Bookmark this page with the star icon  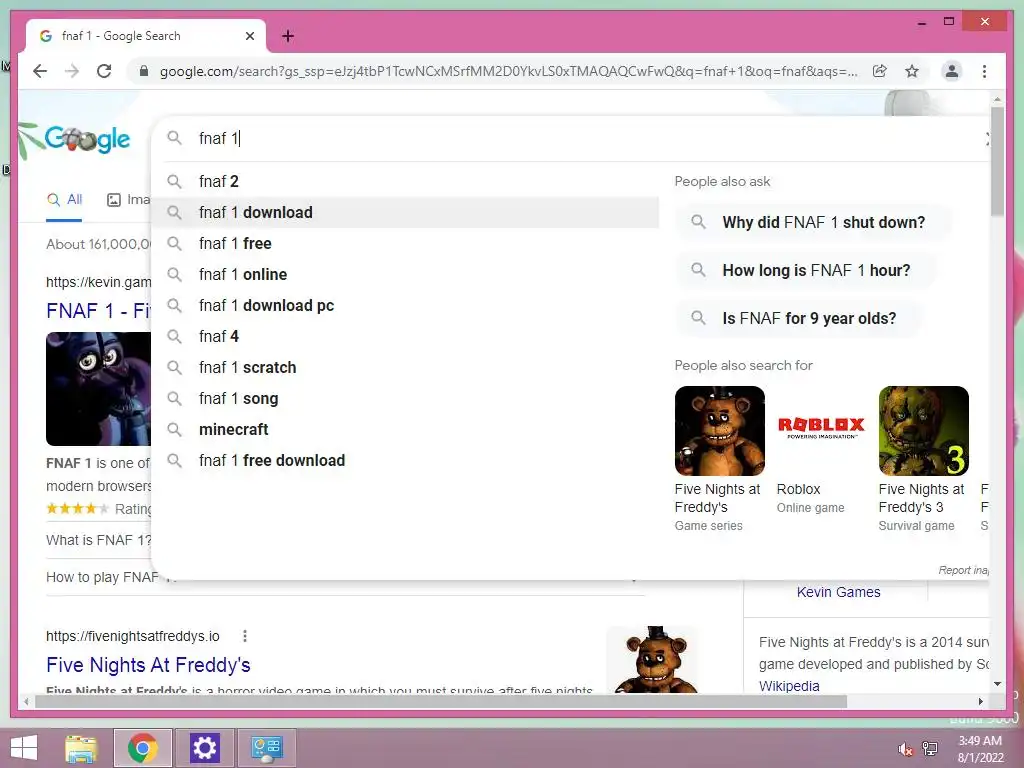[912, 71]
